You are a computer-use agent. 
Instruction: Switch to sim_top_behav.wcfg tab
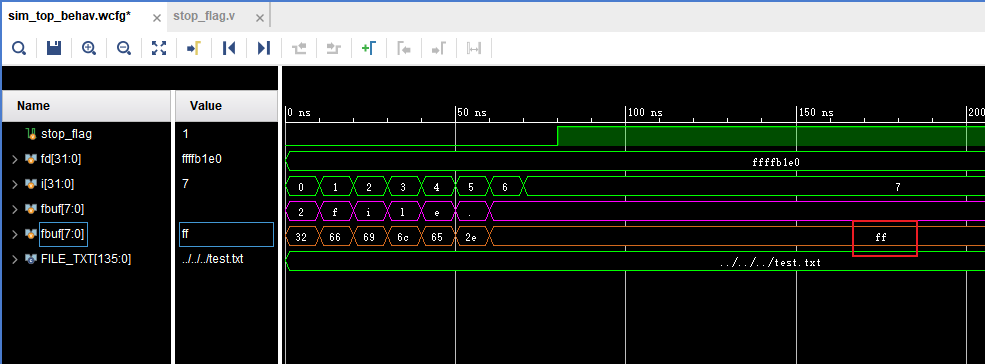pyautogui.click(x=70, y=16)
